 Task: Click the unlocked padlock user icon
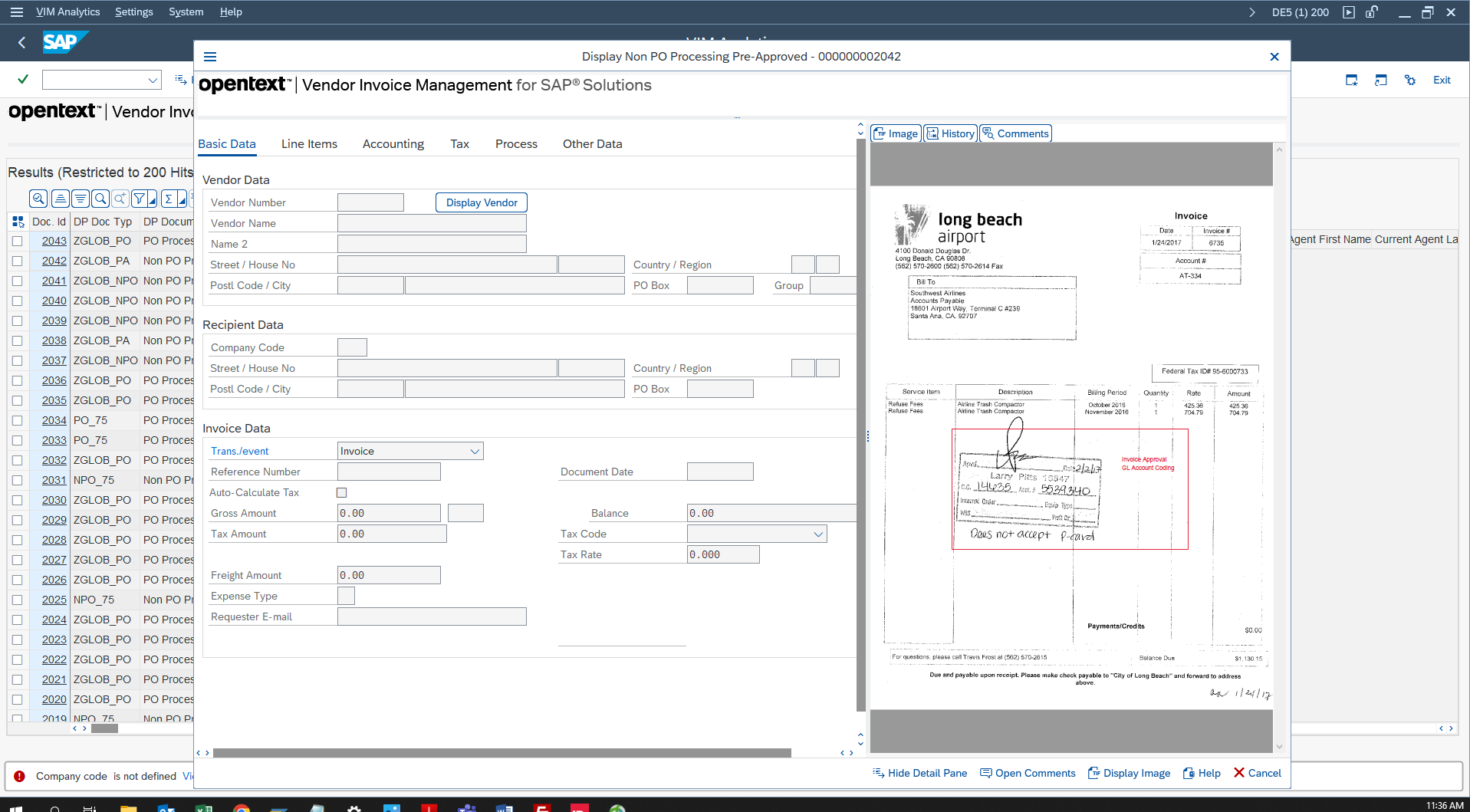pos(1372,12)
